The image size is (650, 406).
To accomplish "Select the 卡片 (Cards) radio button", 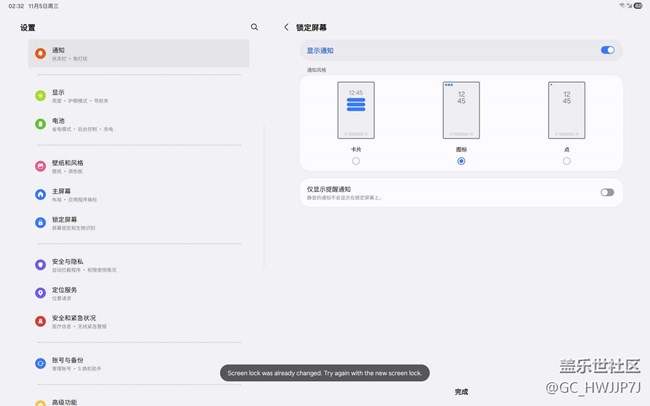I will click(x=356, y=161).
